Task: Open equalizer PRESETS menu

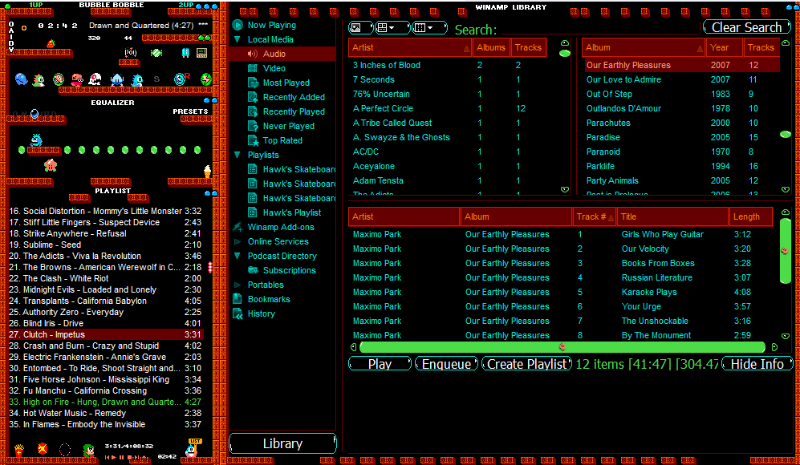Action: (190, 111)
